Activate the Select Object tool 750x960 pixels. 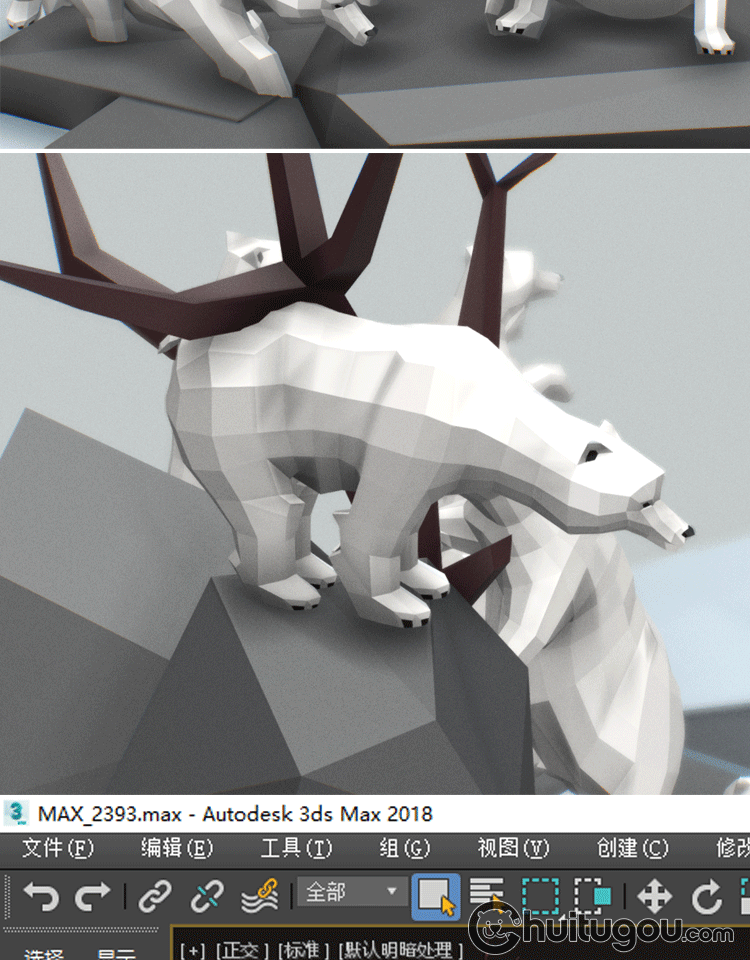[x=436, y=896]
